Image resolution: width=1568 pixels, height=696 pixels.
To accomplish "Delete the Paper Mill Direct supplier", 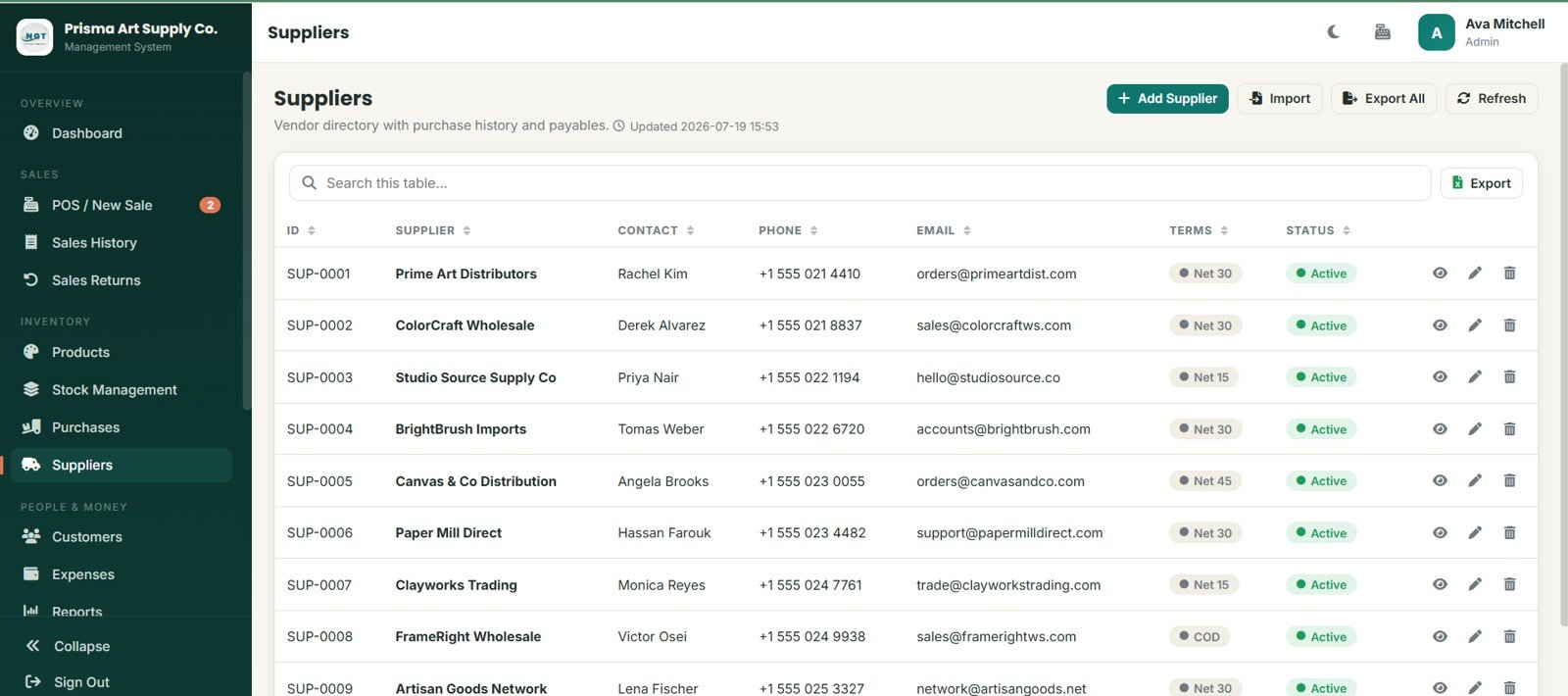I will [x=1510, y=533].
